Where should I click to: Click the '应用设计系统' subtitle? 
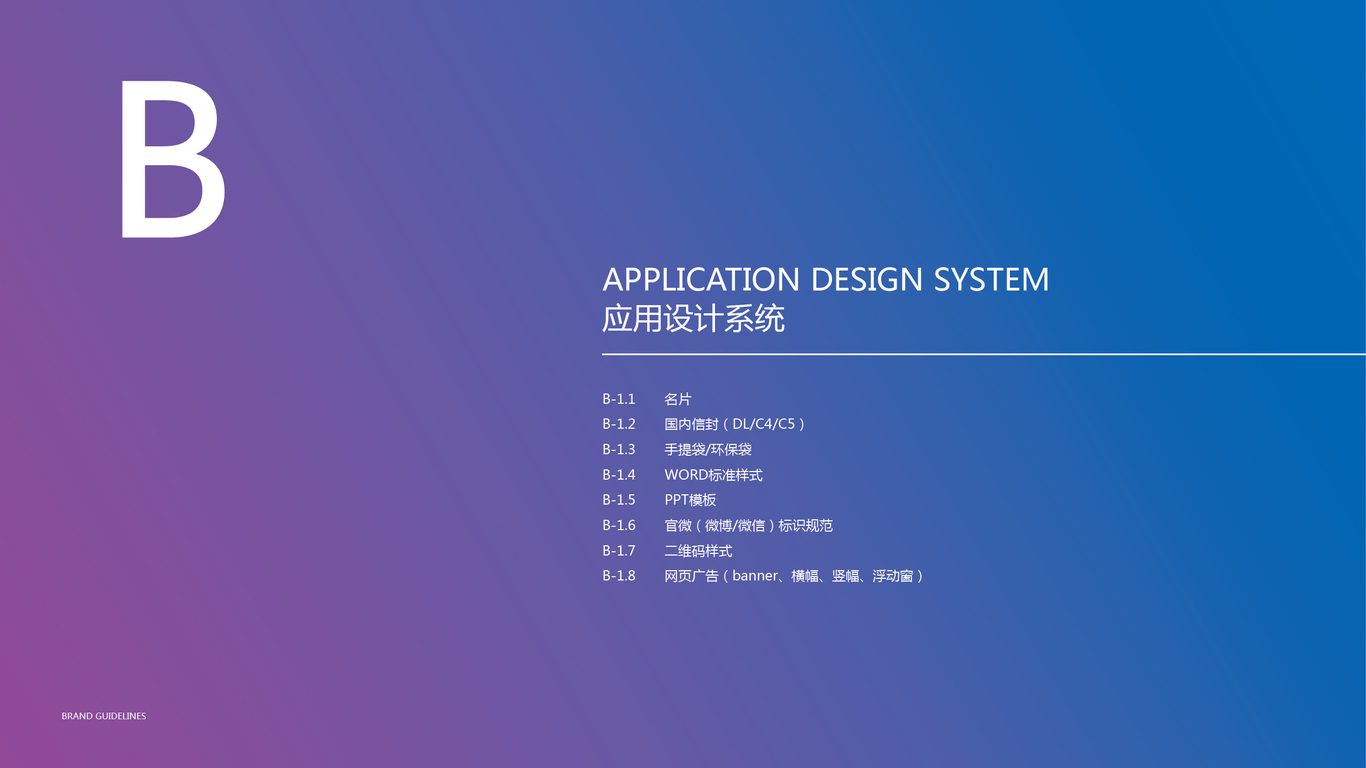[x=693, y=318]
